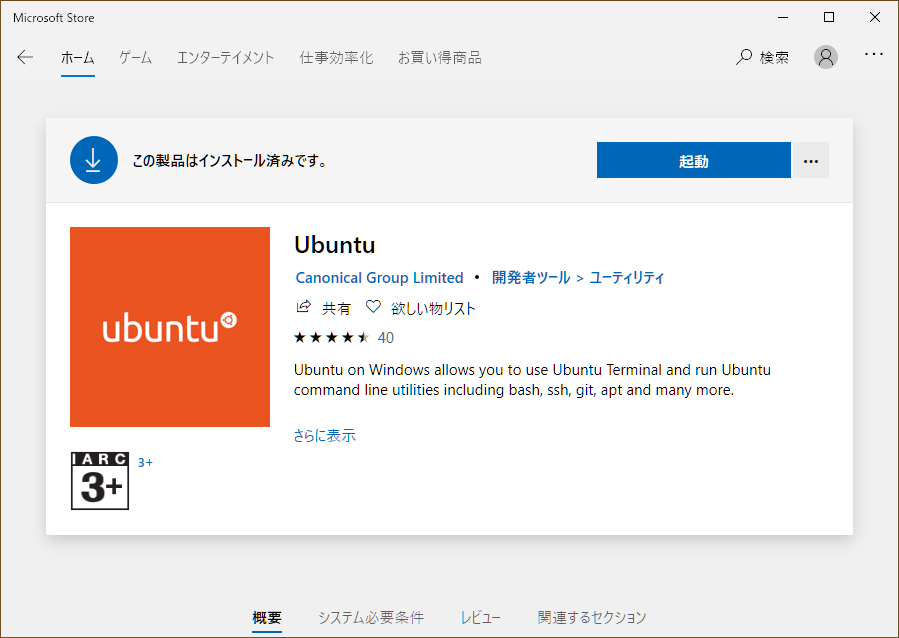
Task: Launch Ubuntu with the 起動 button
Action: [694, 160]
